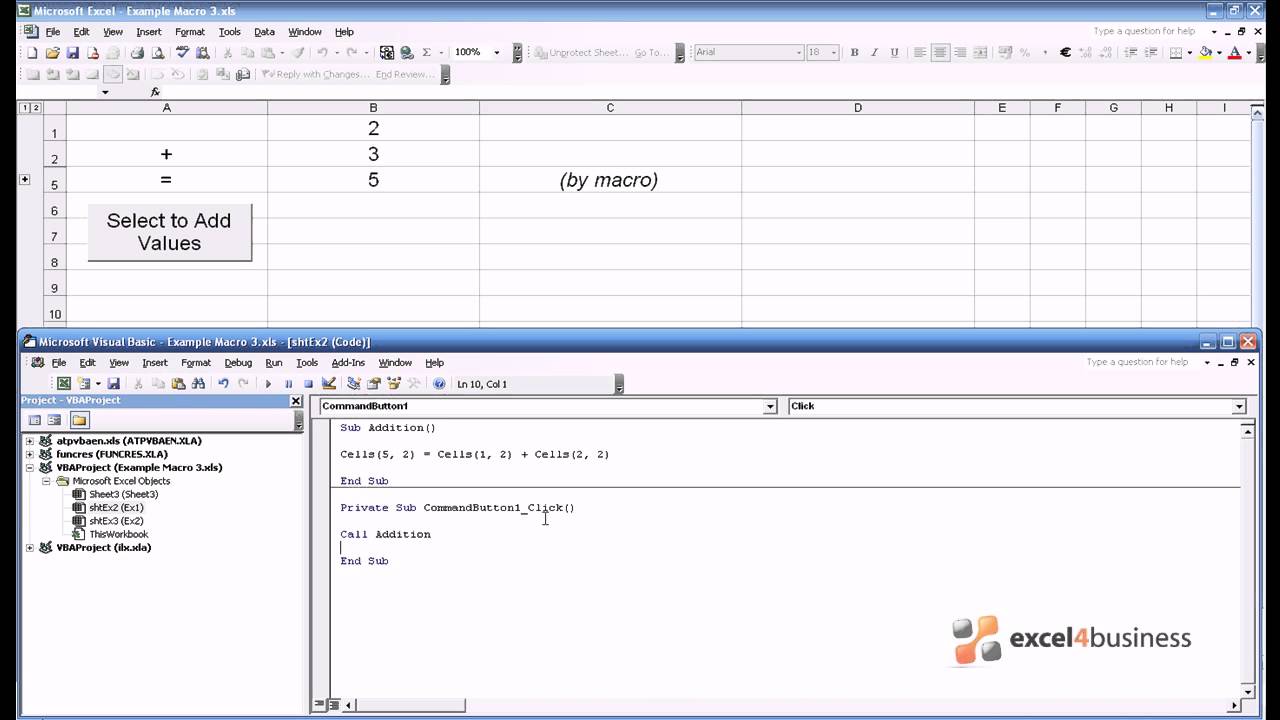Toggle the Center alignment button
1280x720 pixels.
[939, 53]
